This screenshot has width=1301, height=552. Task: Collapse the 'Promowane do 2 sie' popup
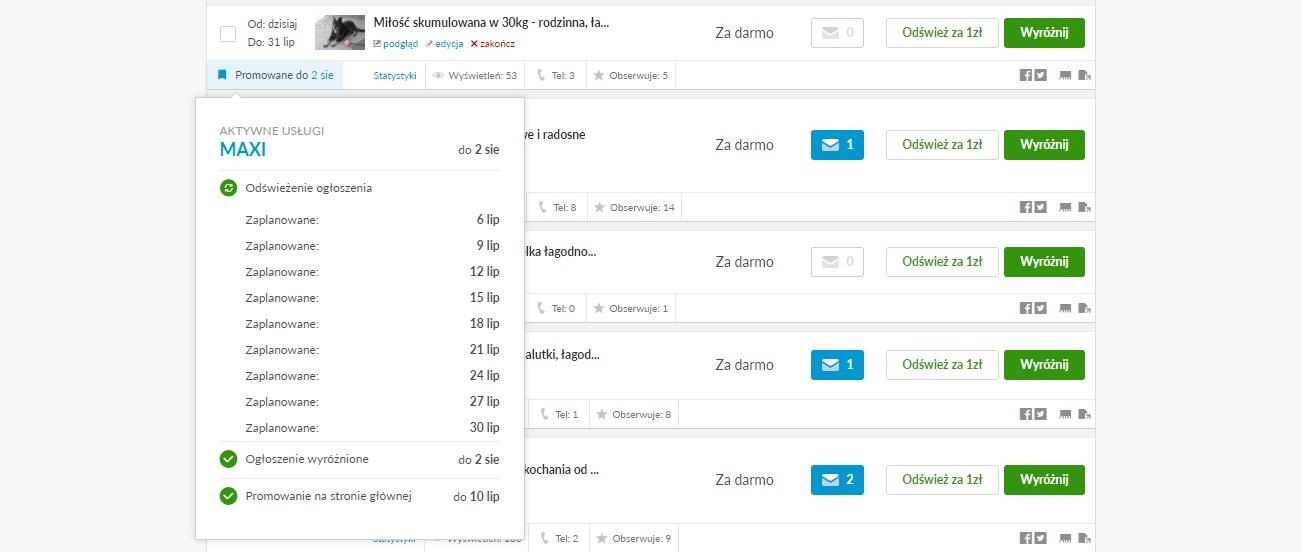[x=275, y=75]
